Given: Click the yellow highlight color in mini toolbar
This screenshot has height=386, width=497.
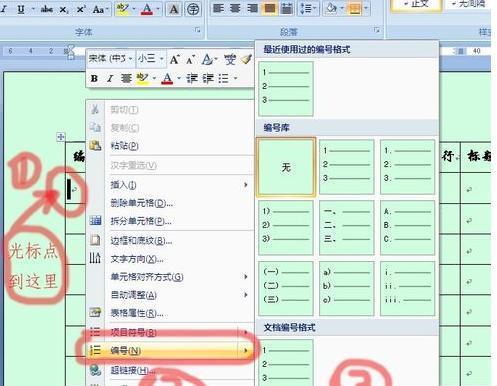Looking at the screenshot, I should click(143, 79).
